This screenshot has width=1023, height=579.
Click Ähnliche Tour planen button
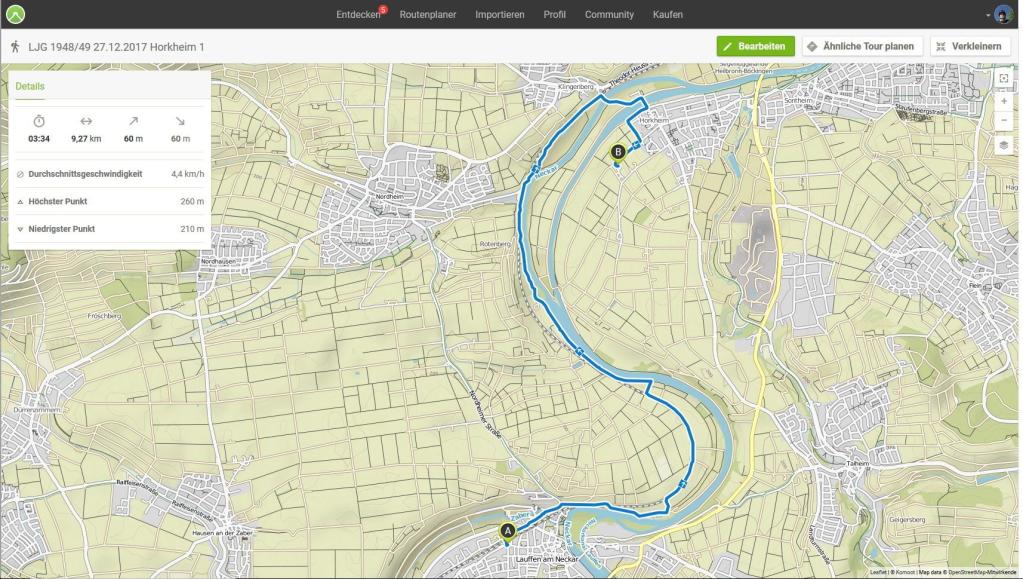coord(862,46)
